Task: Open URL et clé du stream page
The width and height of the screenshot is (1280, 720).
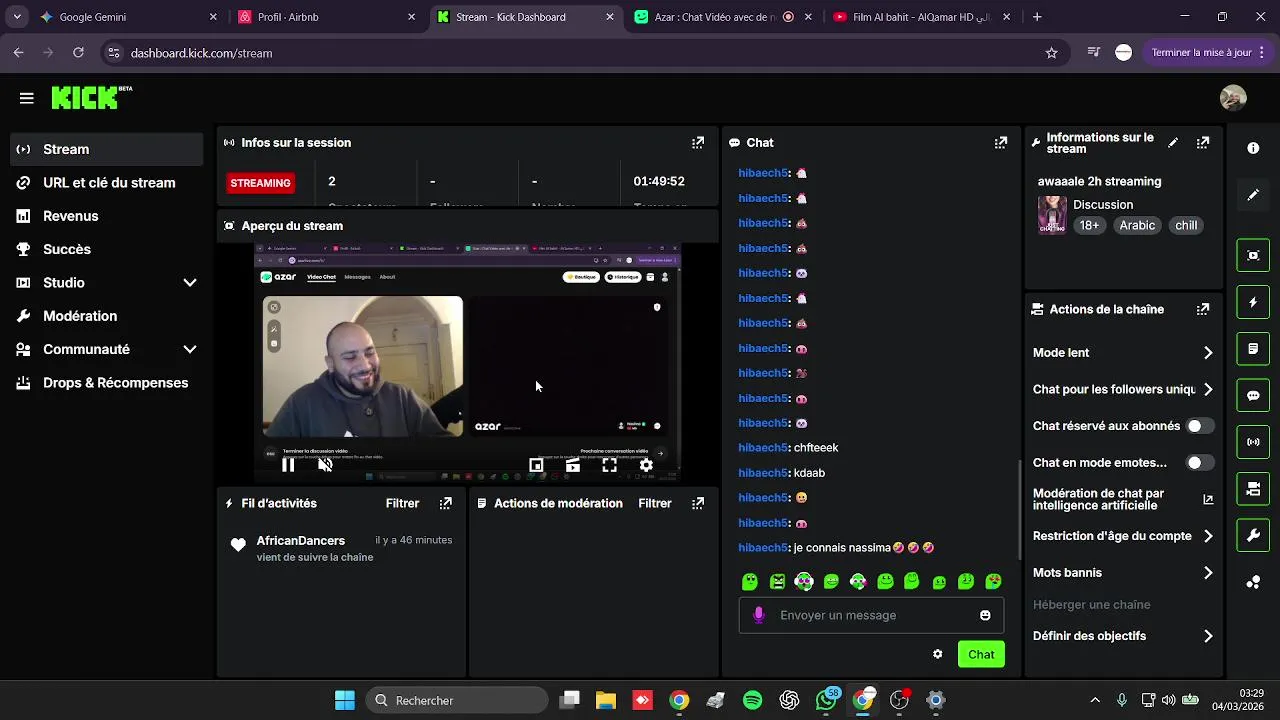Action: (106, 183)
